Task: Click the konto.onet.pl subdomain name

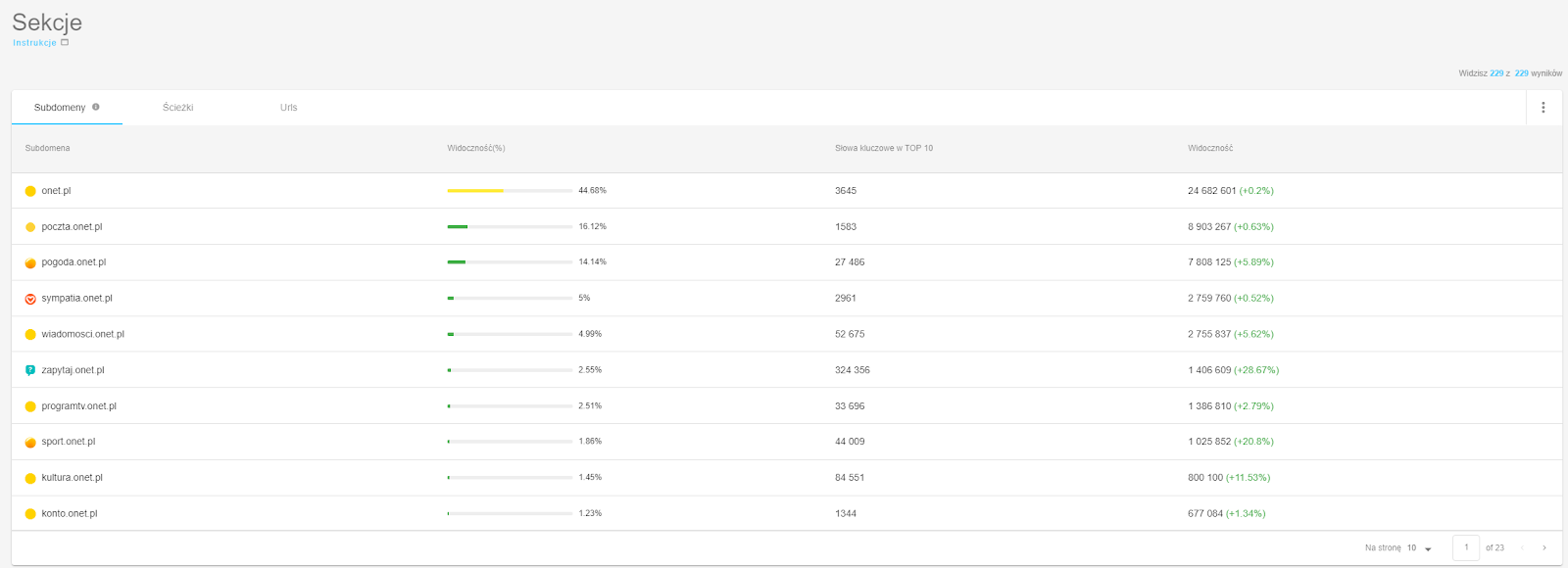Action: point(70,514)
